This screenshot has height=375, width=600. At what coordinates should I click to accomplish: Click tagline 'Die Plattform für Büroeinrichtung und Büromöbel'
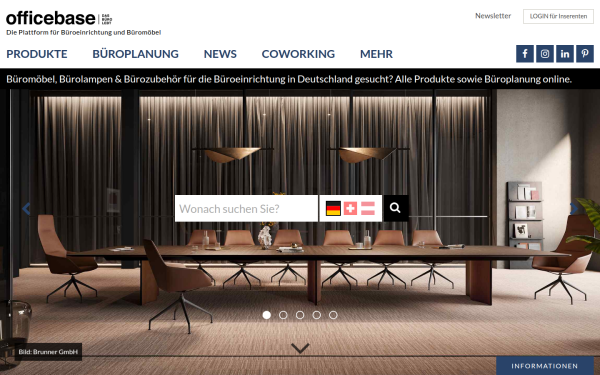(83, 33)
